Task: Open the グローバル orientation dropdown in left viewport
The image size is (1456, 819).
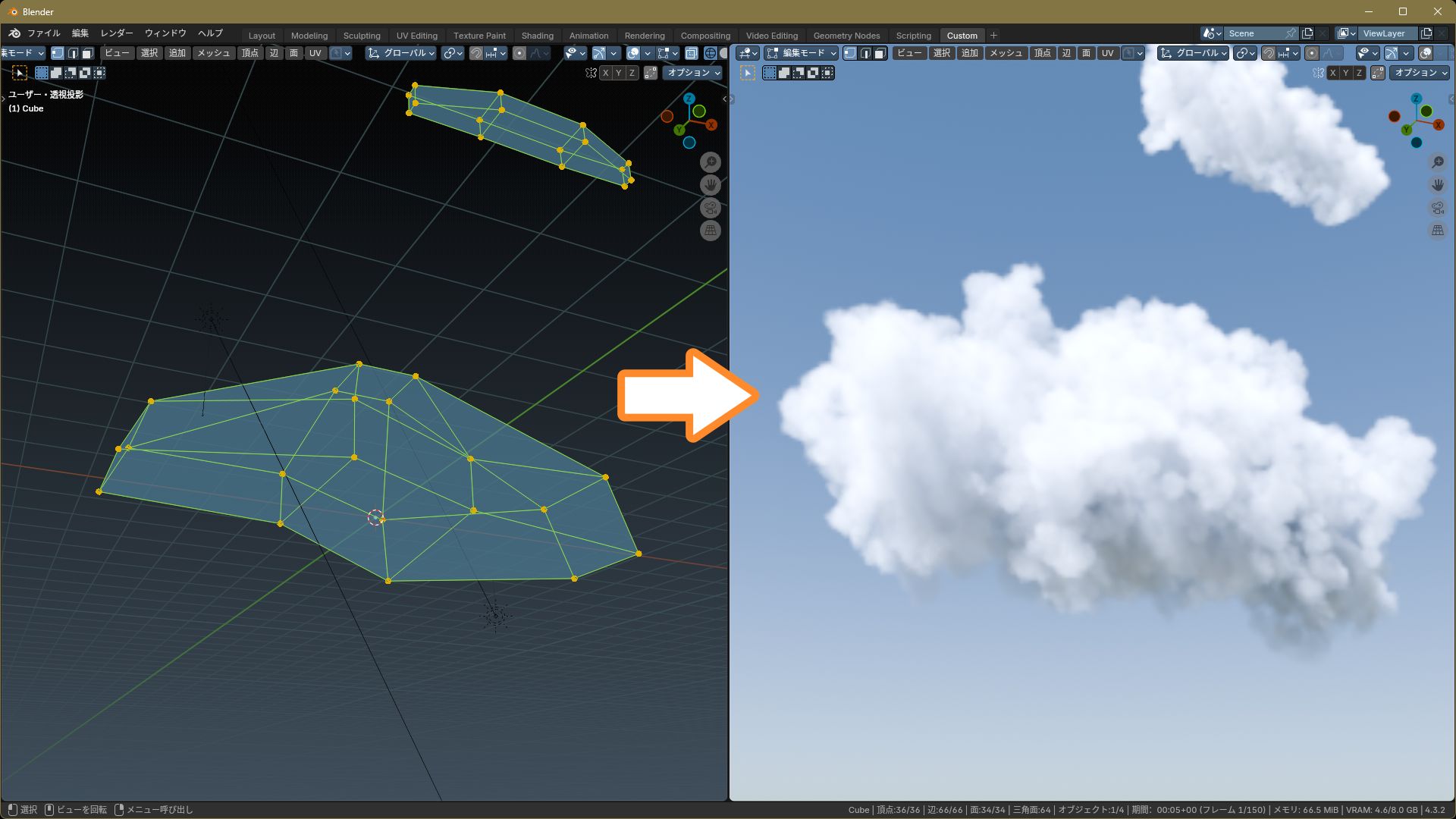Action: pyautogui.click(x=401, y=53)
